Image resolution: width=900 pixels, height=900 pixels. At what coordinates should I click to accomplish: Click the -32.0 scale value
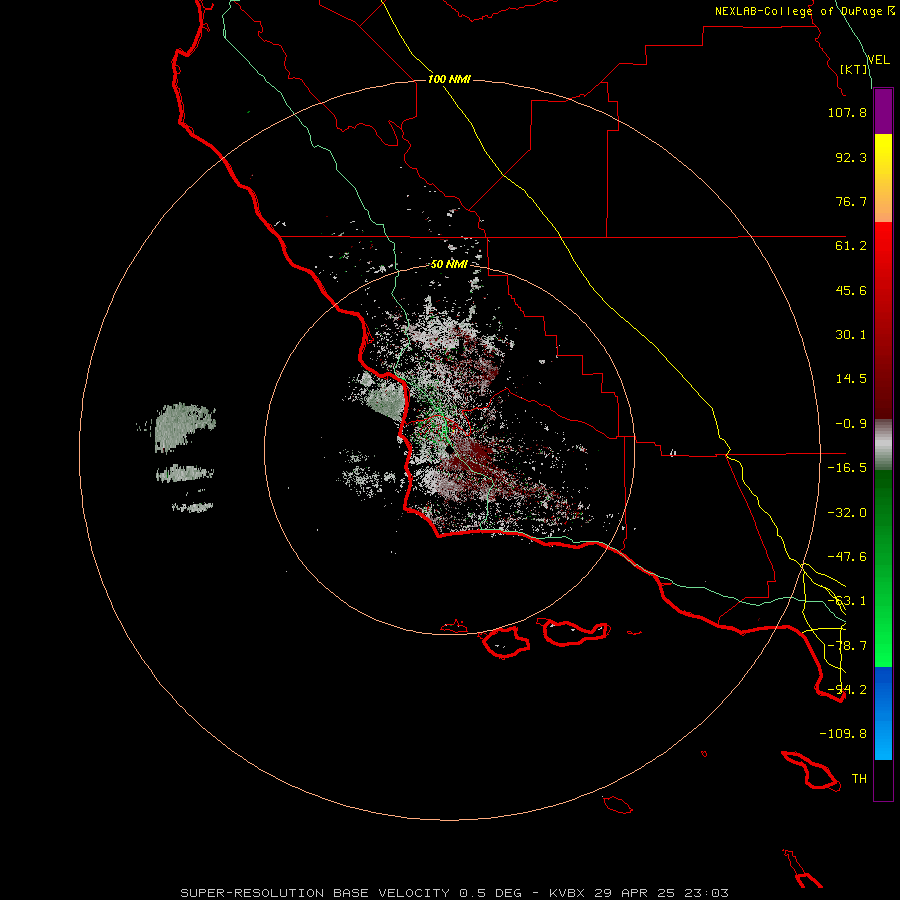pos(847,513)
